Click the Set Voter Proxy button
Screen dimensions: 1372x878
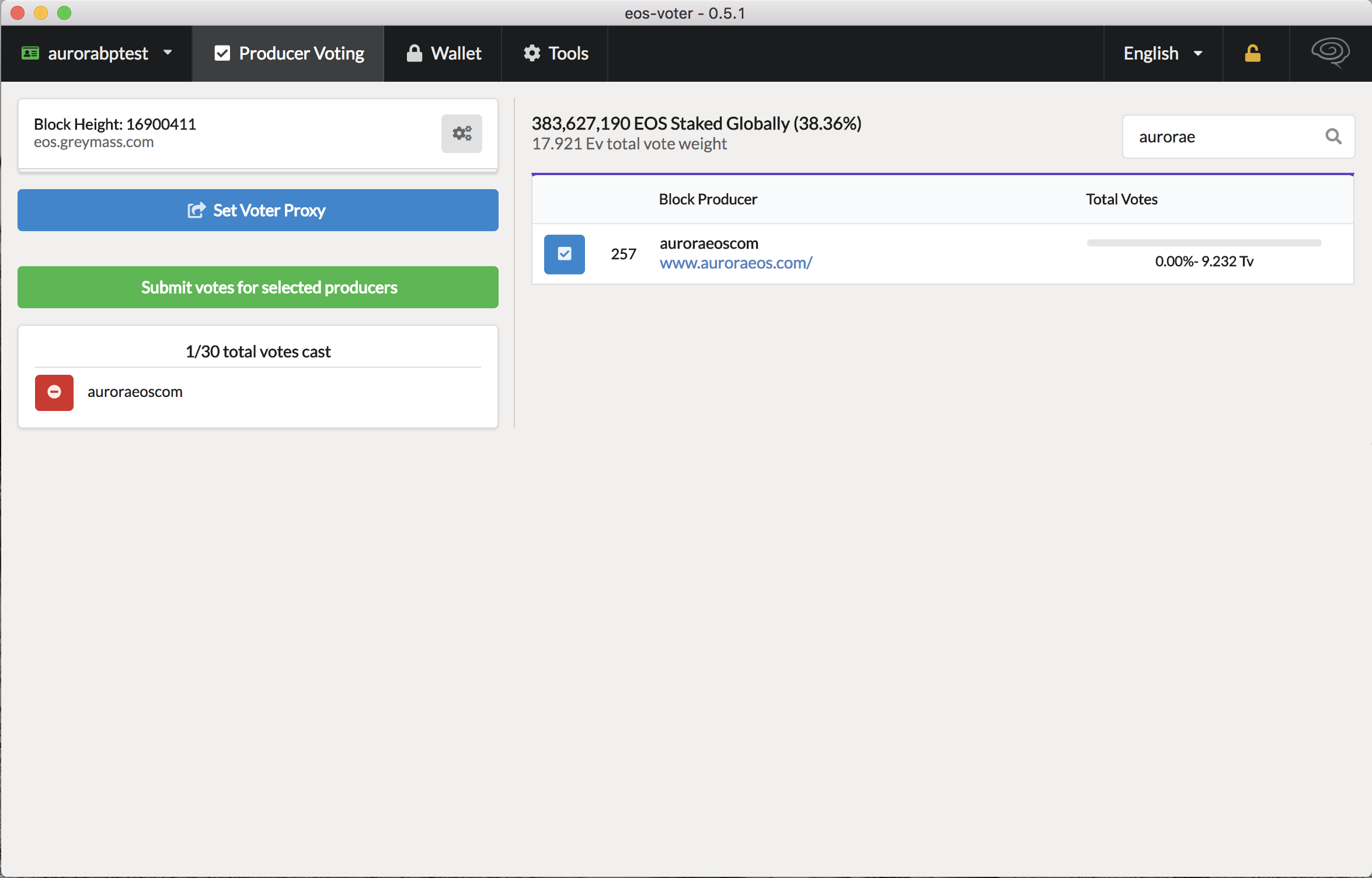tap(258, 210)
